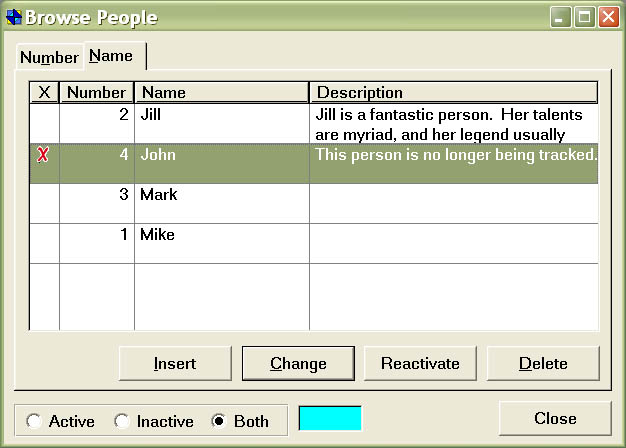The image size is (626, 448).
Task: Click the Delete button
Action: 543,364
